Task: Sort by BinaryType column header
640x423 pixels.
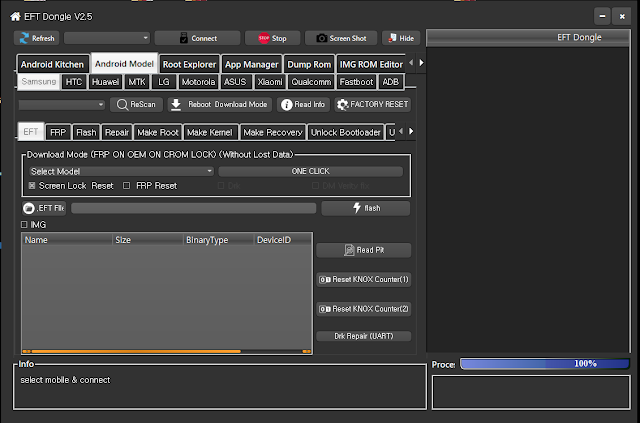Action: [219, 240]
